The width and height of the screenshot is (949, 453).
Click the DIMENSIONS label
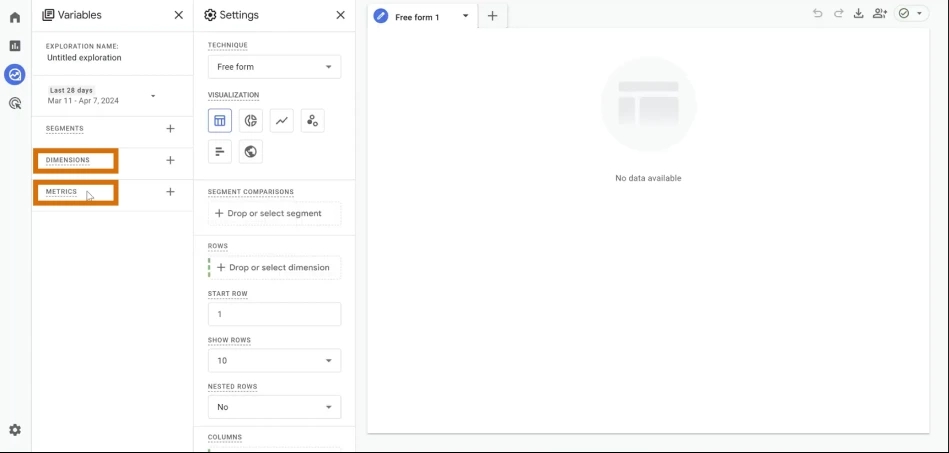68,160
